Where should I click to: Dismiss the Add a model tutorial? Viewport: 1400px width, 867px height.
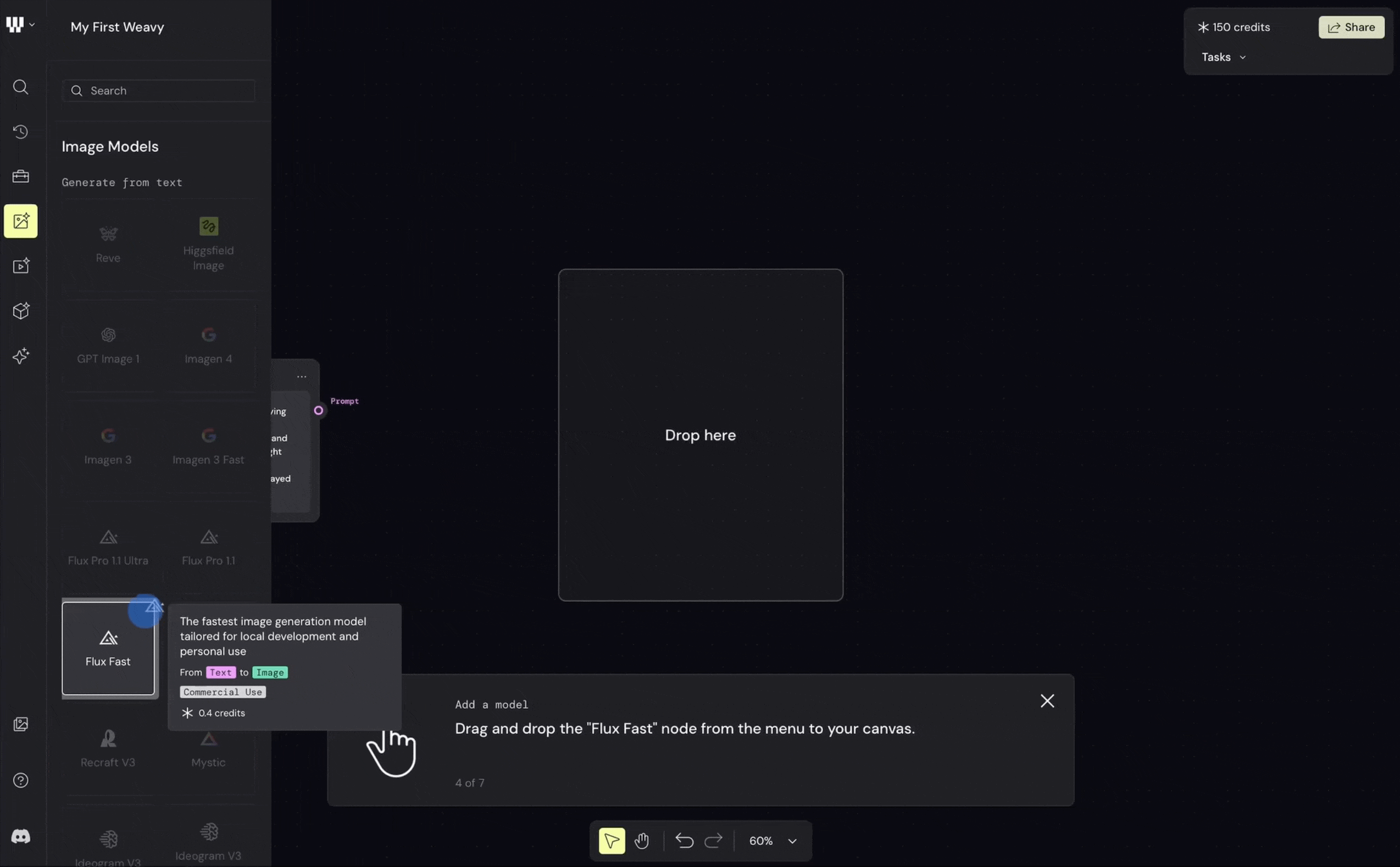1047,700
